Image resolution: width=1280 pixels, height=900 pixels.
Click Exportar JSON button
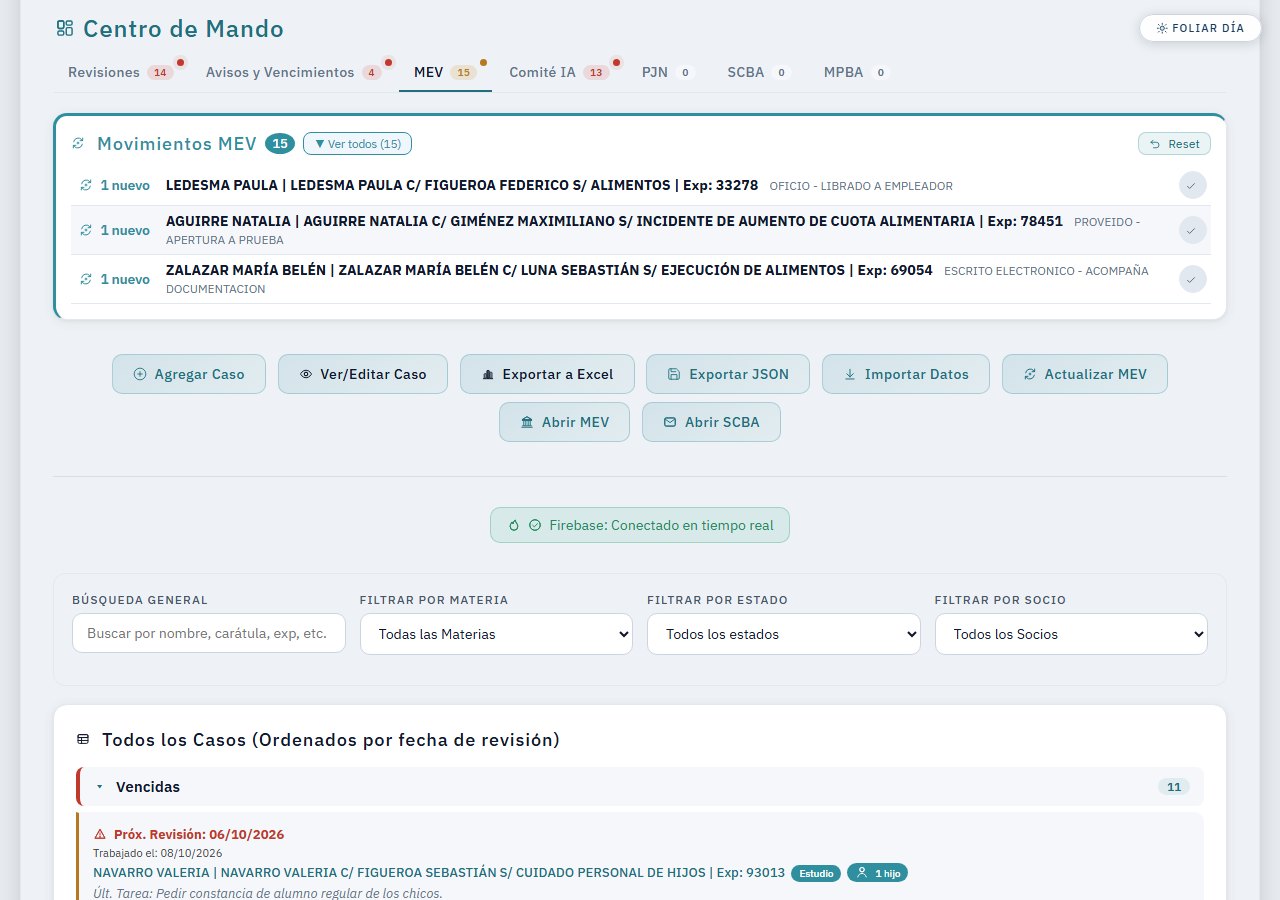point(728,374)
